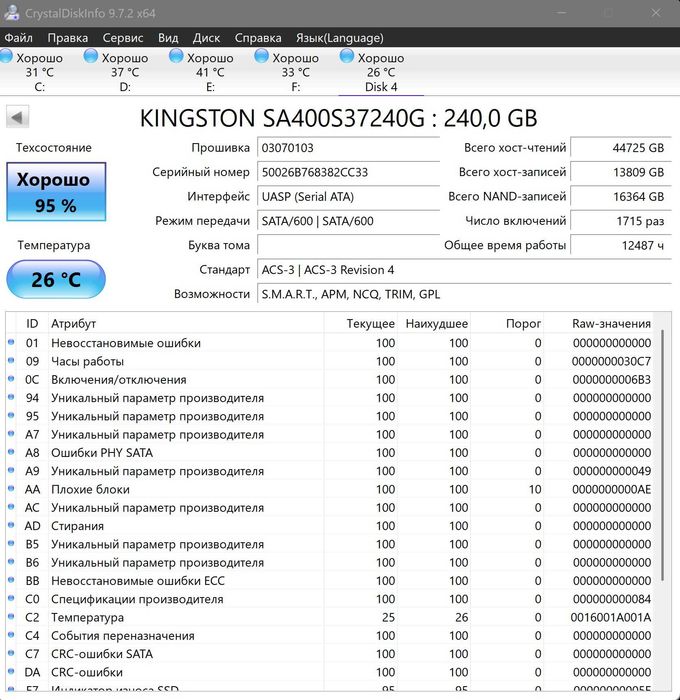Click the Стандарт field ACS-3 Revision 4
This screenshot has width=680, height=700.
(464, 270)
